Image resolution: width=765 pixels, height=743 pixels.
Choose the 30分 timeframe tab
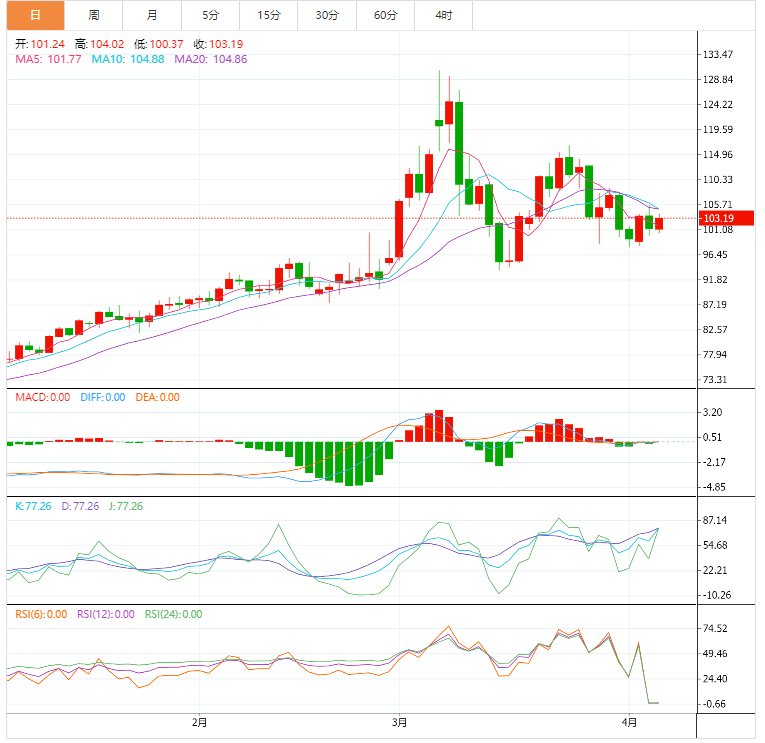pos(326,15)
